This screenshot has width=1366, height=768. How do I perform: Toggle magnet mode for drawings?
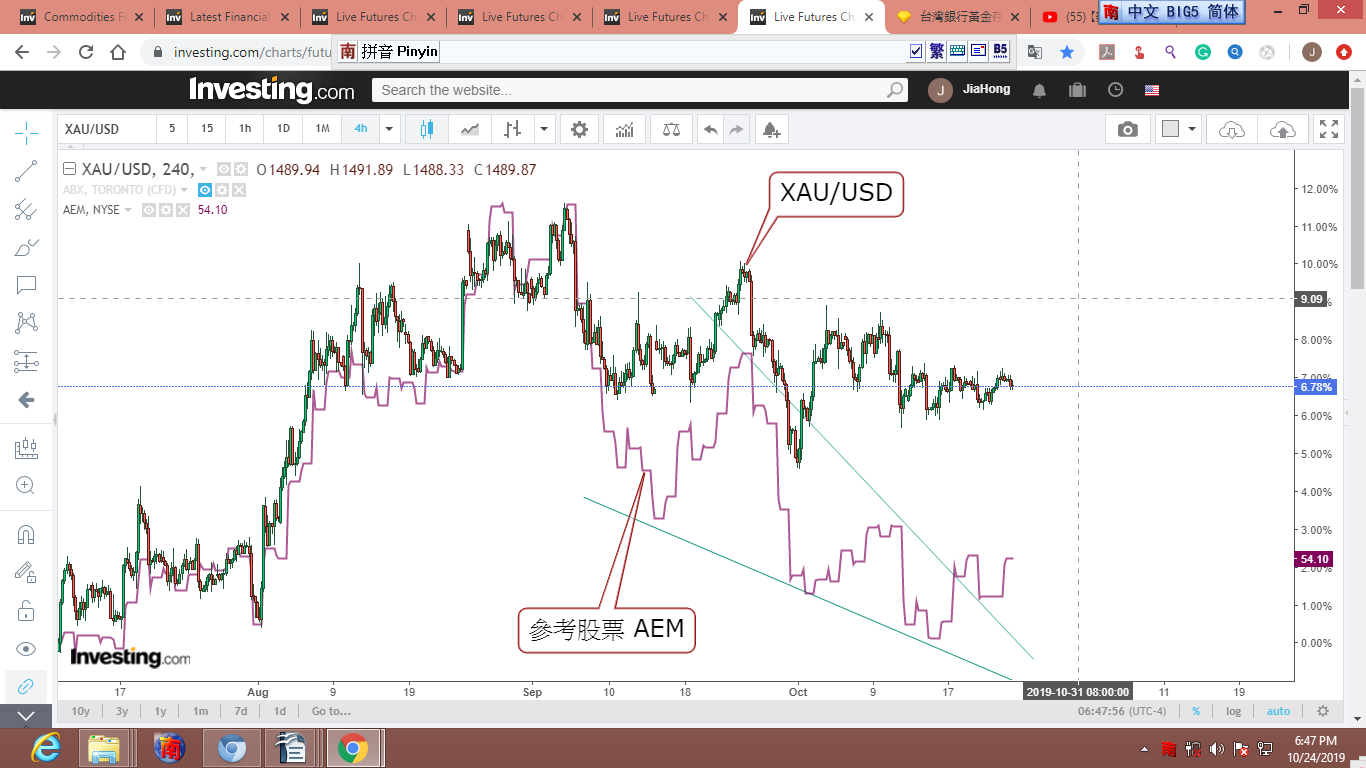point(26,534)
